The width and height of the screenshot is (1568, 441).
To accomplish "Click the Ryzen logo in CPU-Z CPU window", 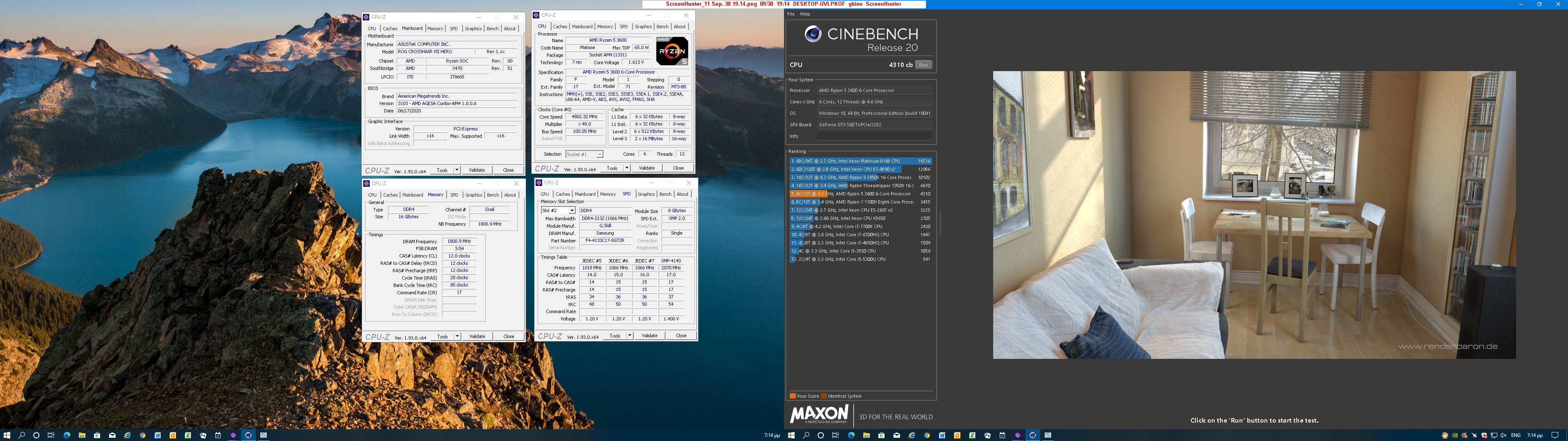I will coord(672,52).
